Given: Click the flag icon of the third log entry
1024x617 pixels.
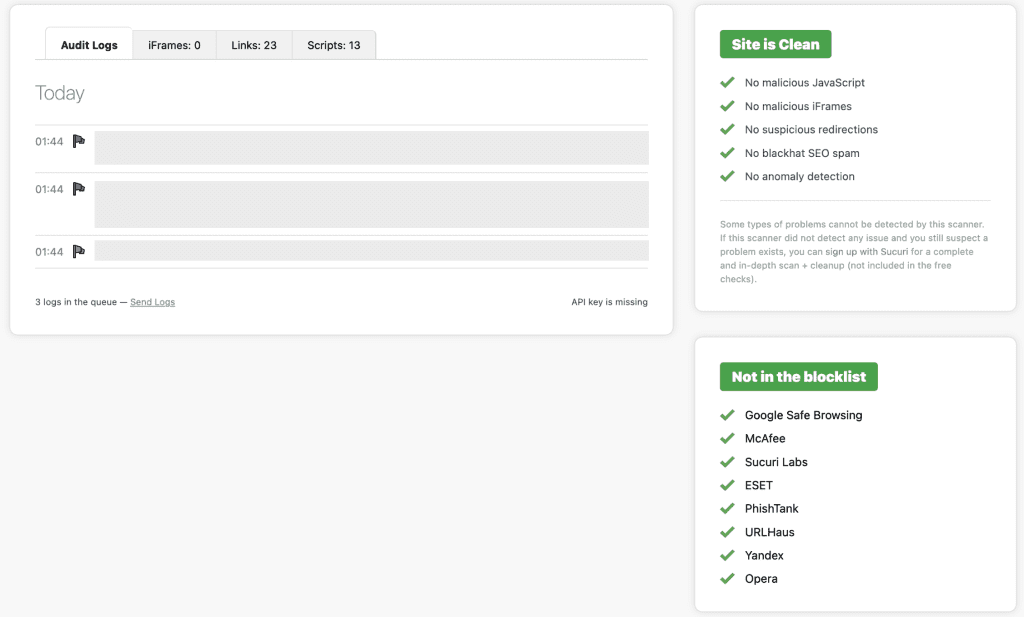Looking at the screenshot, I should (79, 252).
